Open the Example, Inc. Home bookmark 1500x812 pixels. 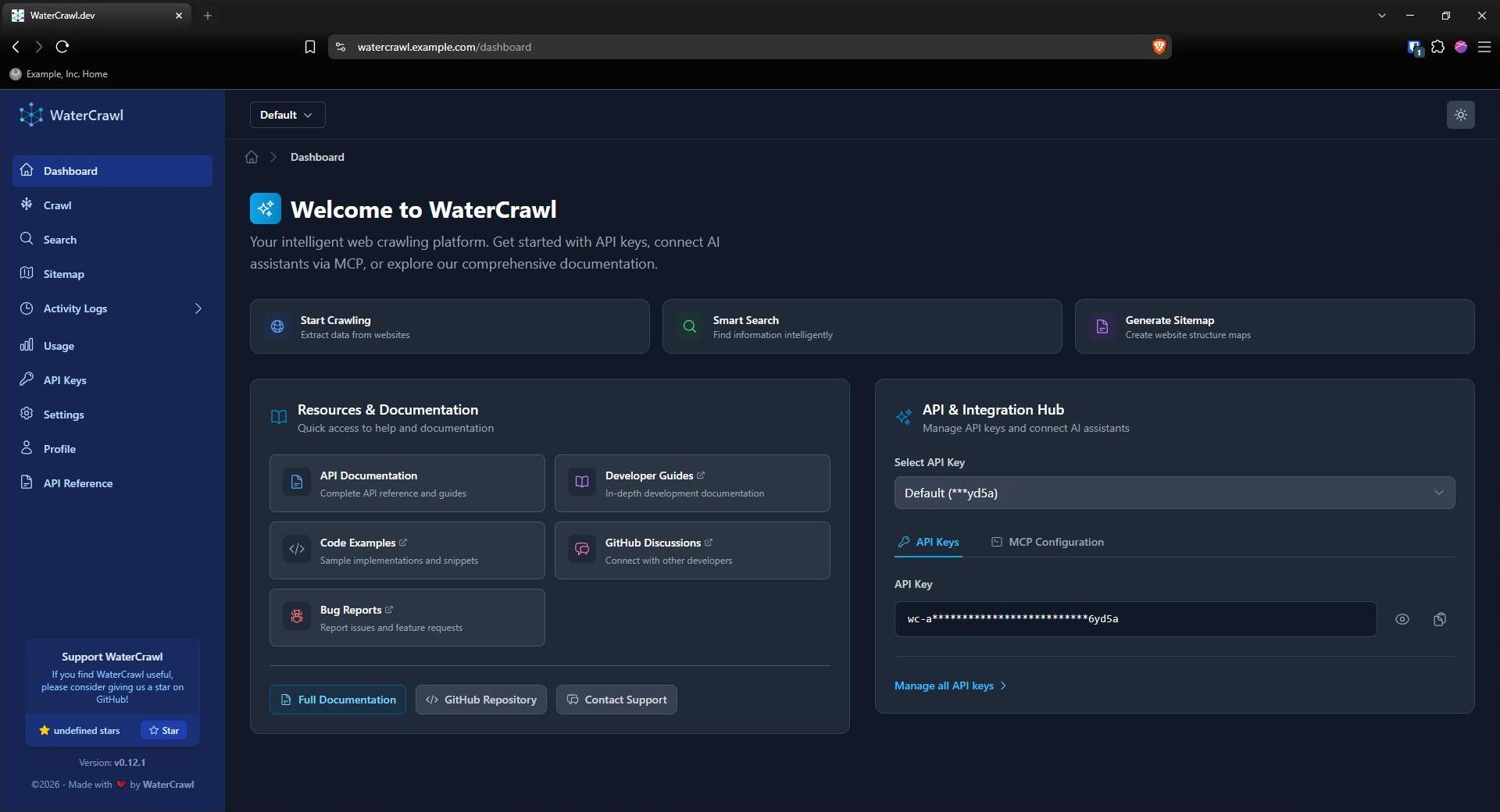tap(59, 74)
